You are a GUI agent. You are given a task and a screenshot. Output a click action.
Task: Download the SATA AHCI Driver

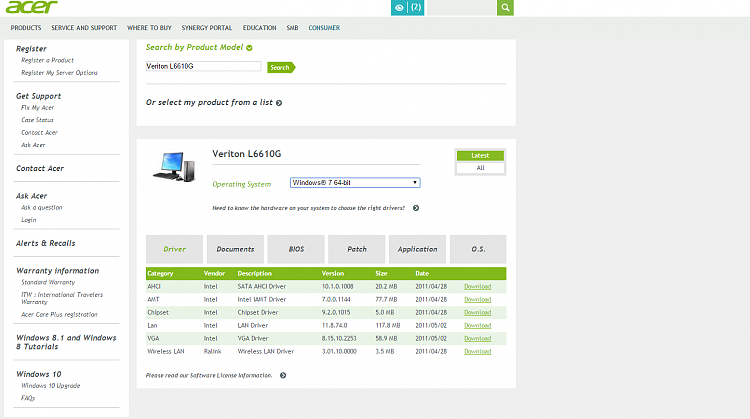(477, 287)
